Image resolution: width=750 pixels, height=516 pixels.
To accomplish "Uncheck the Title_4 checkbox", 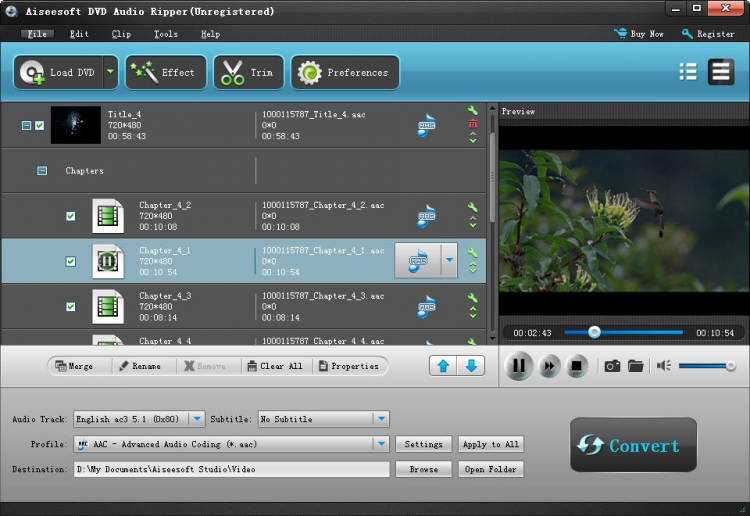I will (39, 125).
